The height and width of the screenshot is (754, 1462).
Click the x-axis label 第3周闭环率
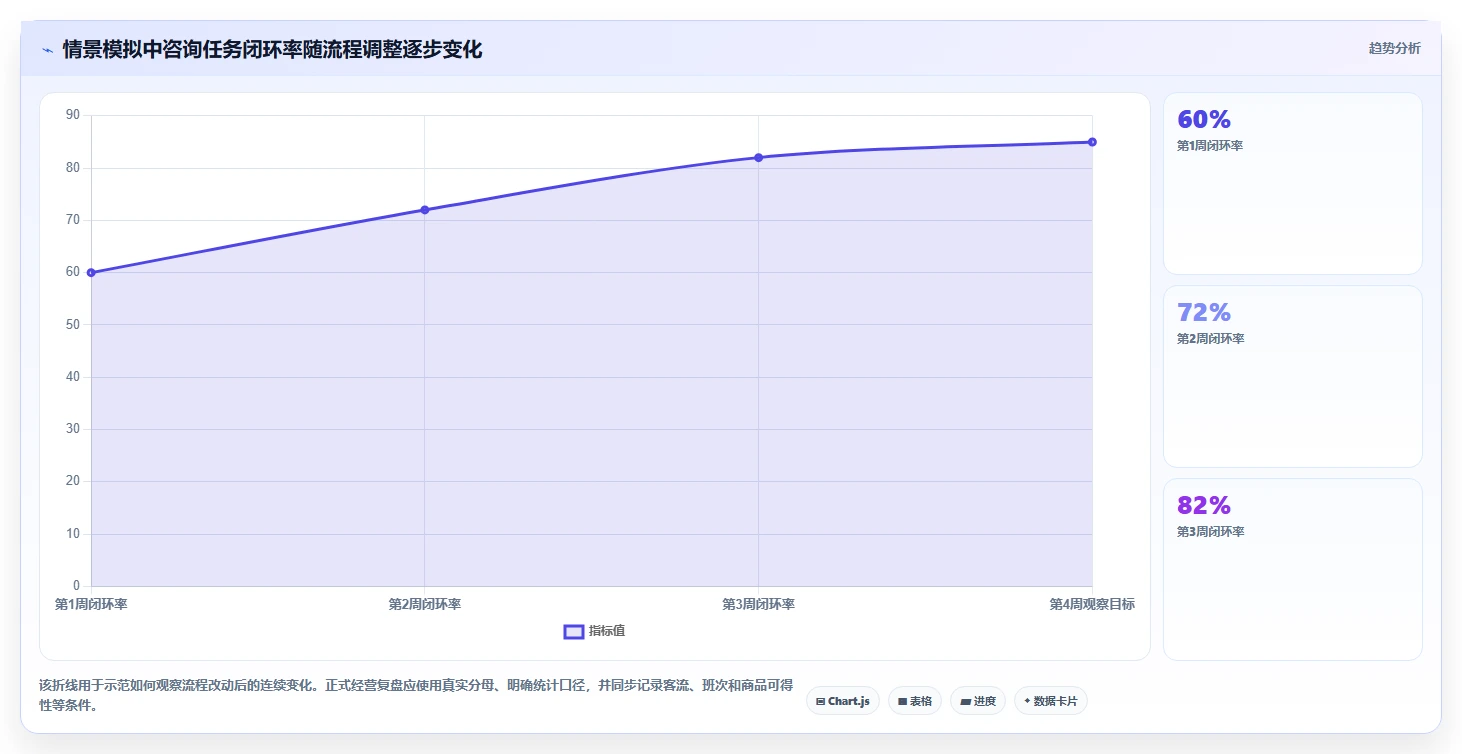tap(758, 605)
